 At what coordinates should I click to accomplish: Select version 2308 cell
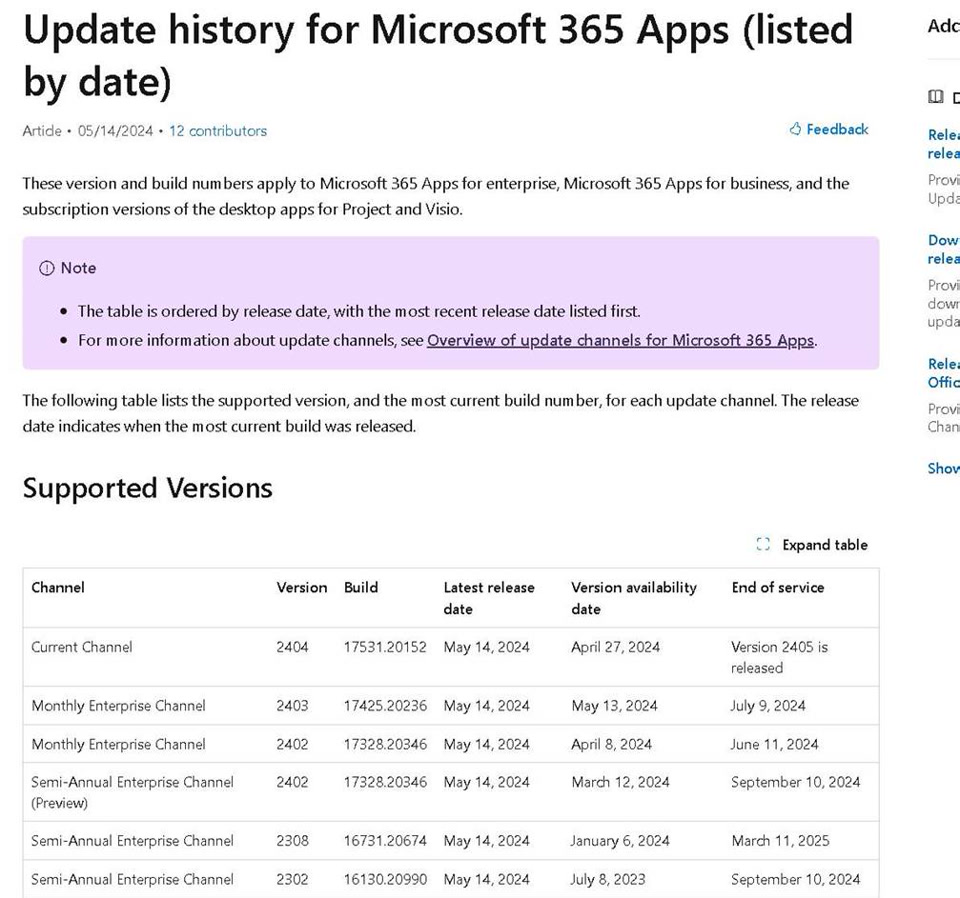pyautogui.click(x=293, y=841)
